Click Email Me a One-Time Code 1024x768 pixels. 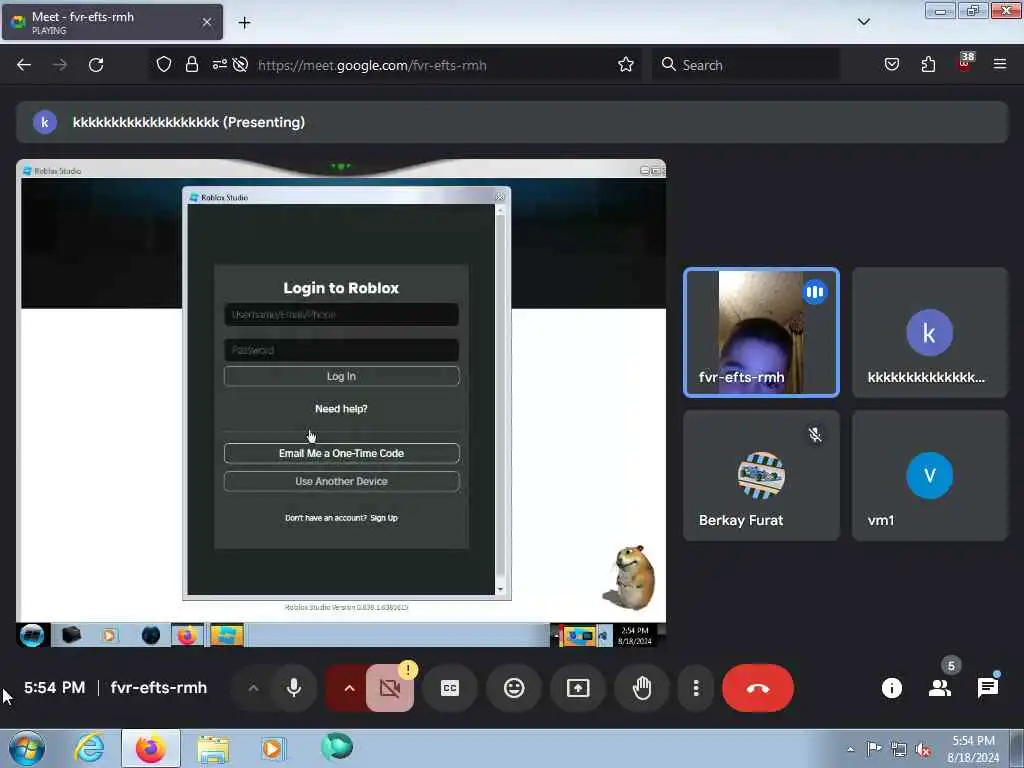342,453
